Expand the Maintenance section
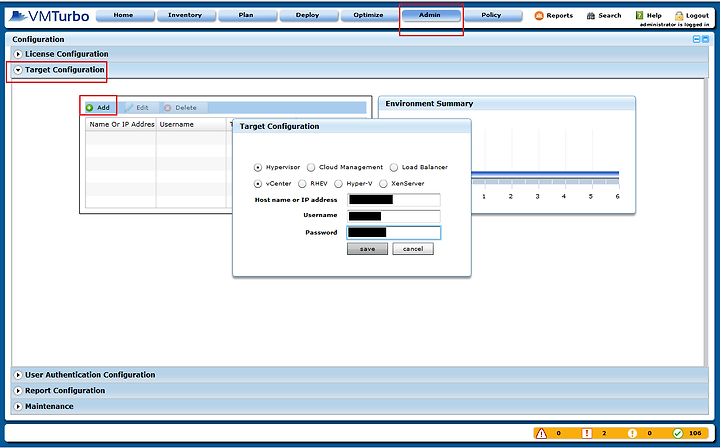720x448 pixels. tap(18, 407)
